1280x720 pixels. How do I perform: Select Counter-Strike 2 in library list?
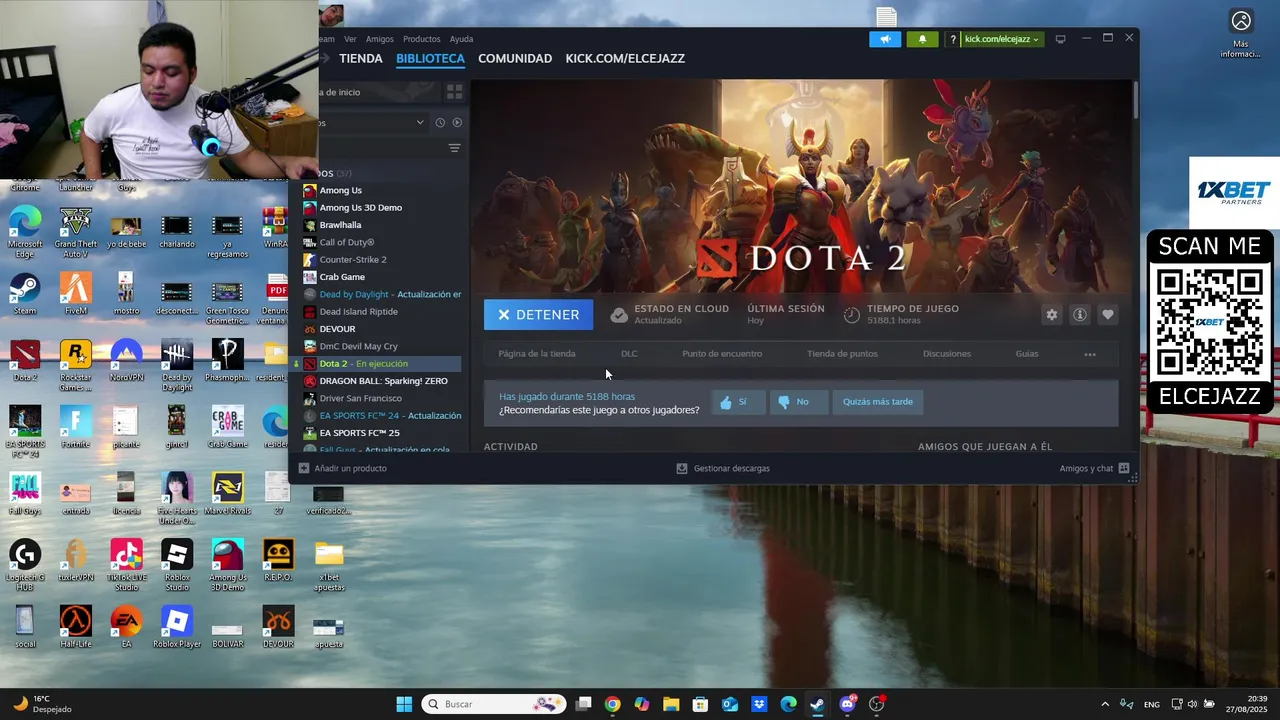[x=381, y=260]
